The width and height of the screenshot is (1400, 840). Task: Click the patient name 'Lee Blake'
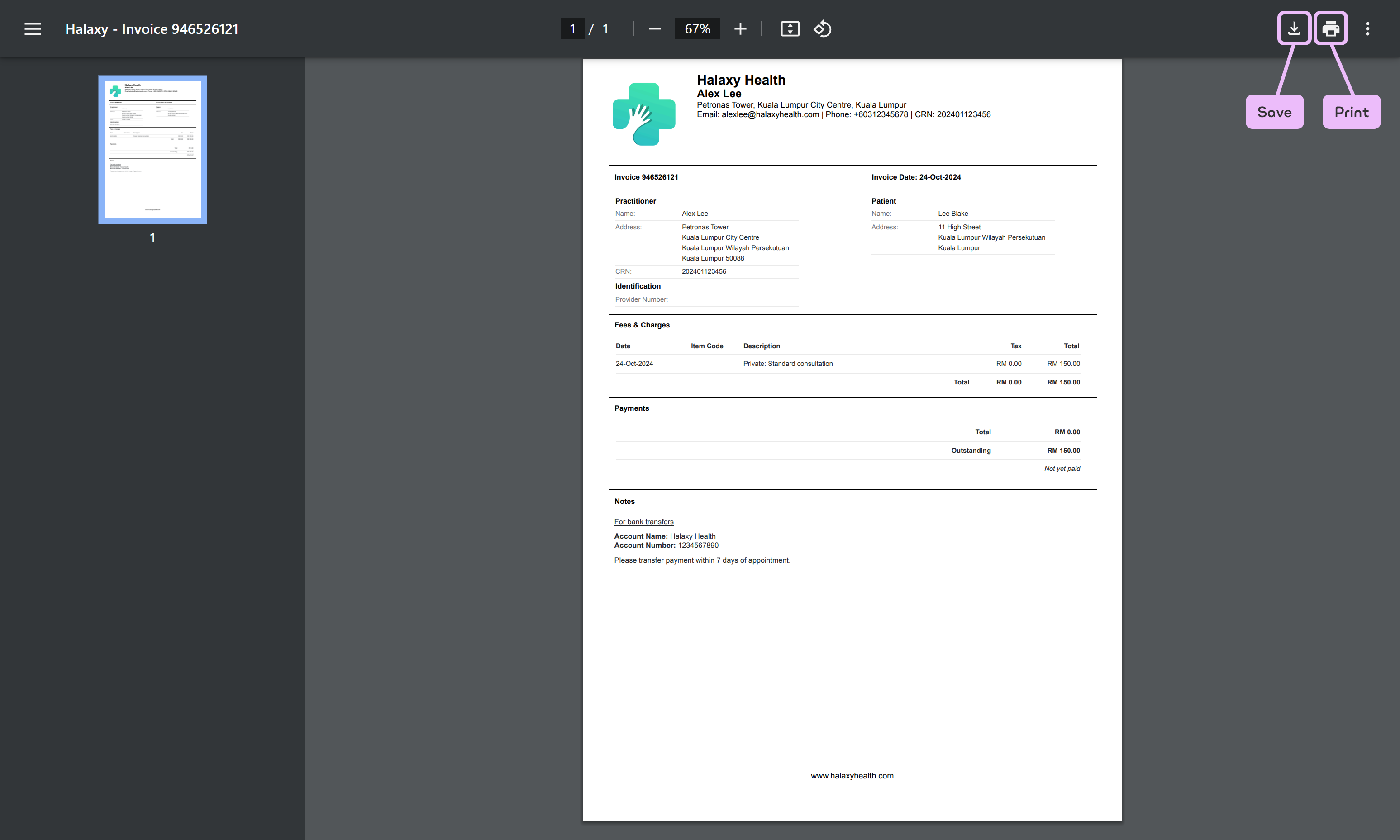(953, 214)
